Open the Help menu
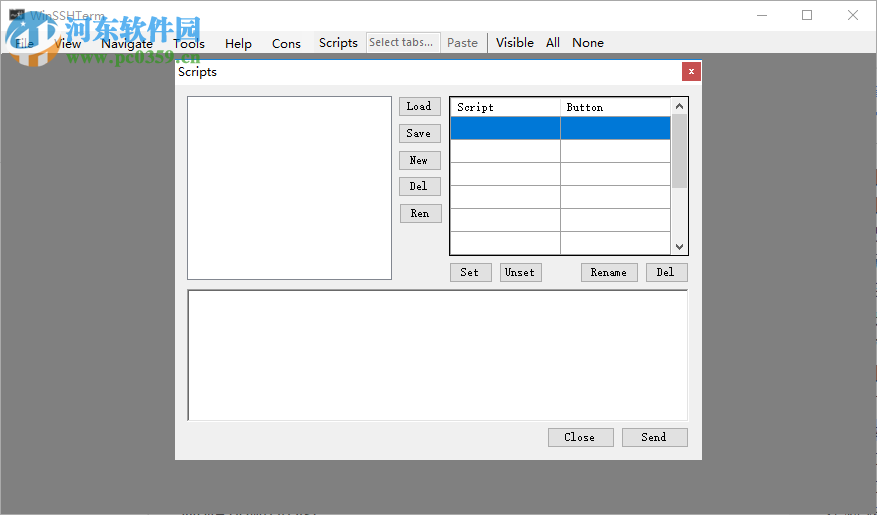This screenshot has width=877, height=515. pyautogui.click(x=238, y=44)
